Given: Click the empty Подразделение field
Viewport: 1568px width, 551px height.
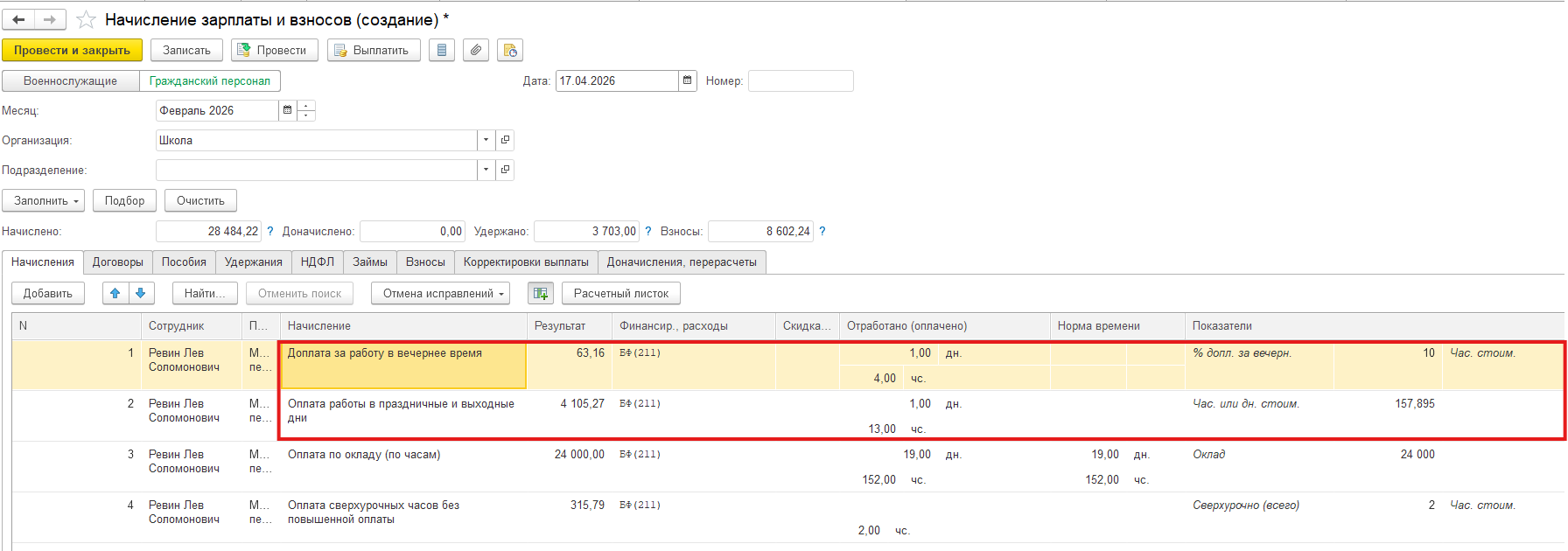Looking at the screenshot, I should tap(316, 170).
